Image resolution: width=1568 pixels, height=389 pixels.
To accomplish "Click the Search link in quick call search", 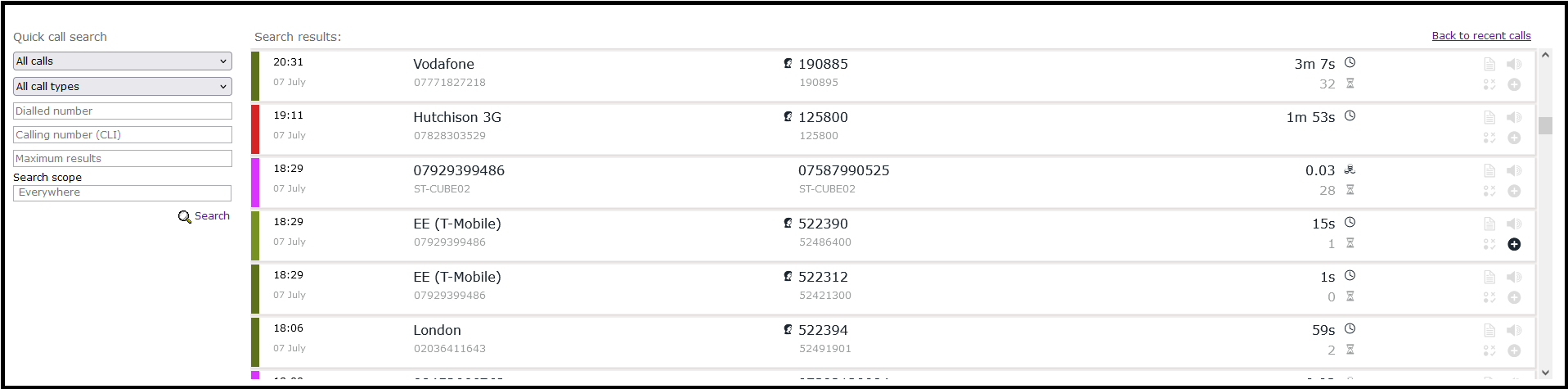I will point(212,216).
